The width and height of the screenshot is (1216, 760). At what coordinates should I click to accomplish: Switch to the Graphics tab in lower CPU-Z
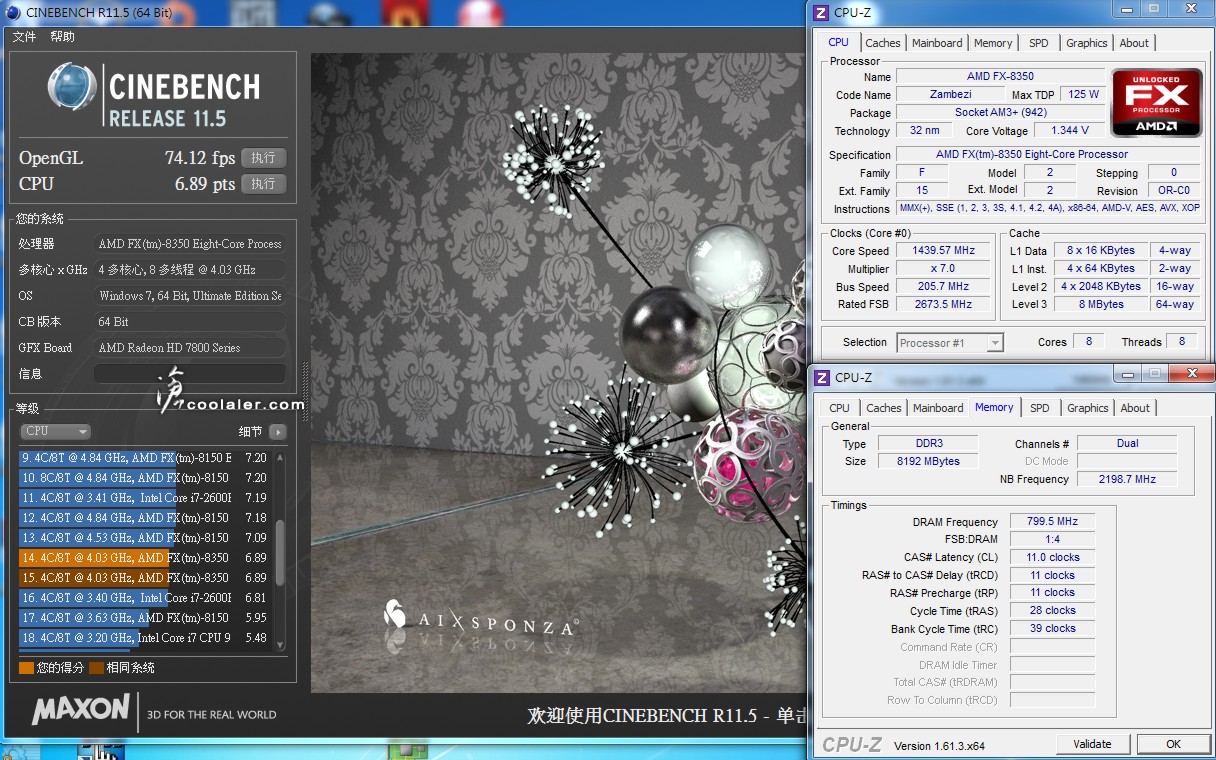point(1088,408)
